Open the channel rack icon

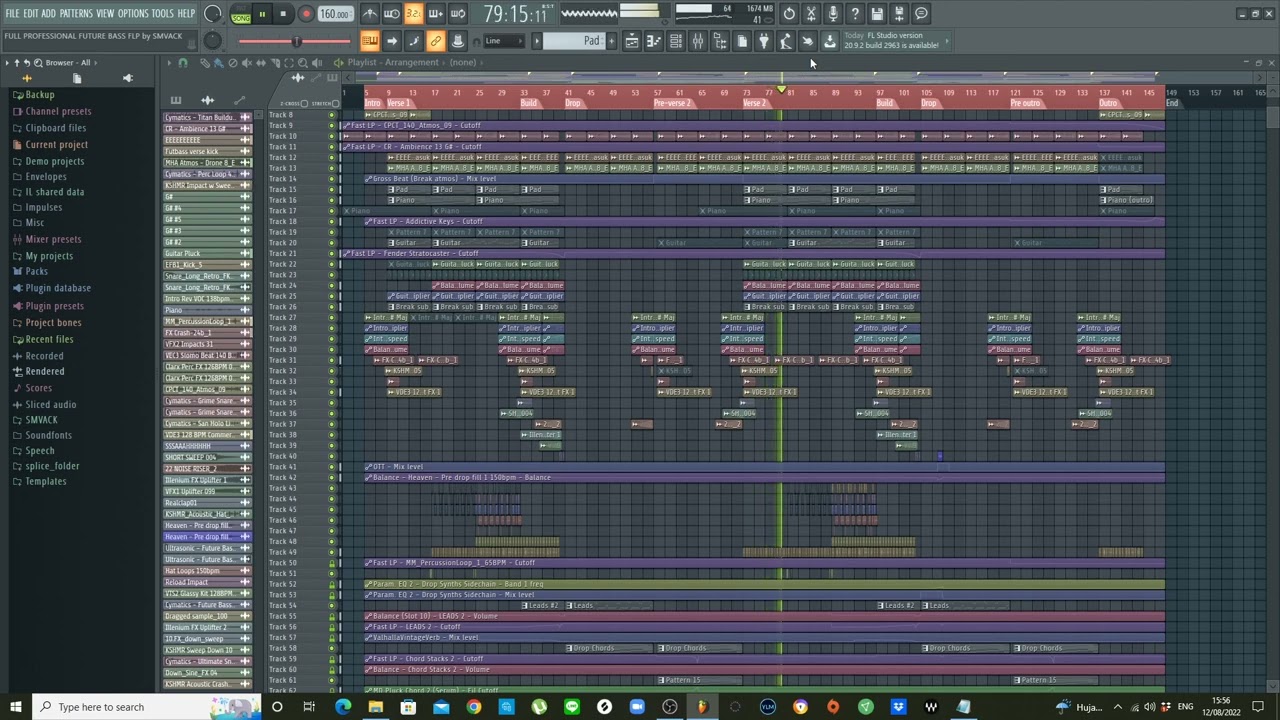pyautogui.click(x=675, y=41)
